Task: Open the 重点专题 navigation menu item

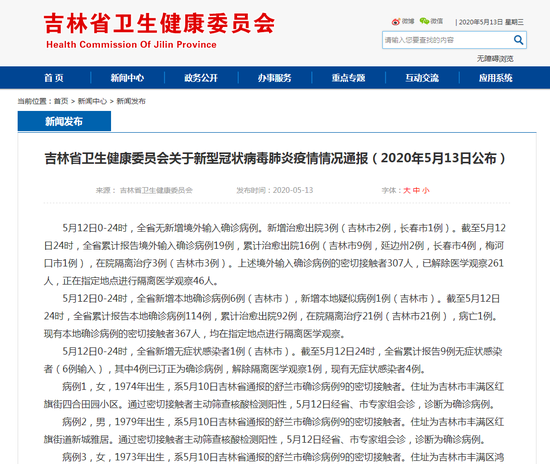Action: point(348,78)
